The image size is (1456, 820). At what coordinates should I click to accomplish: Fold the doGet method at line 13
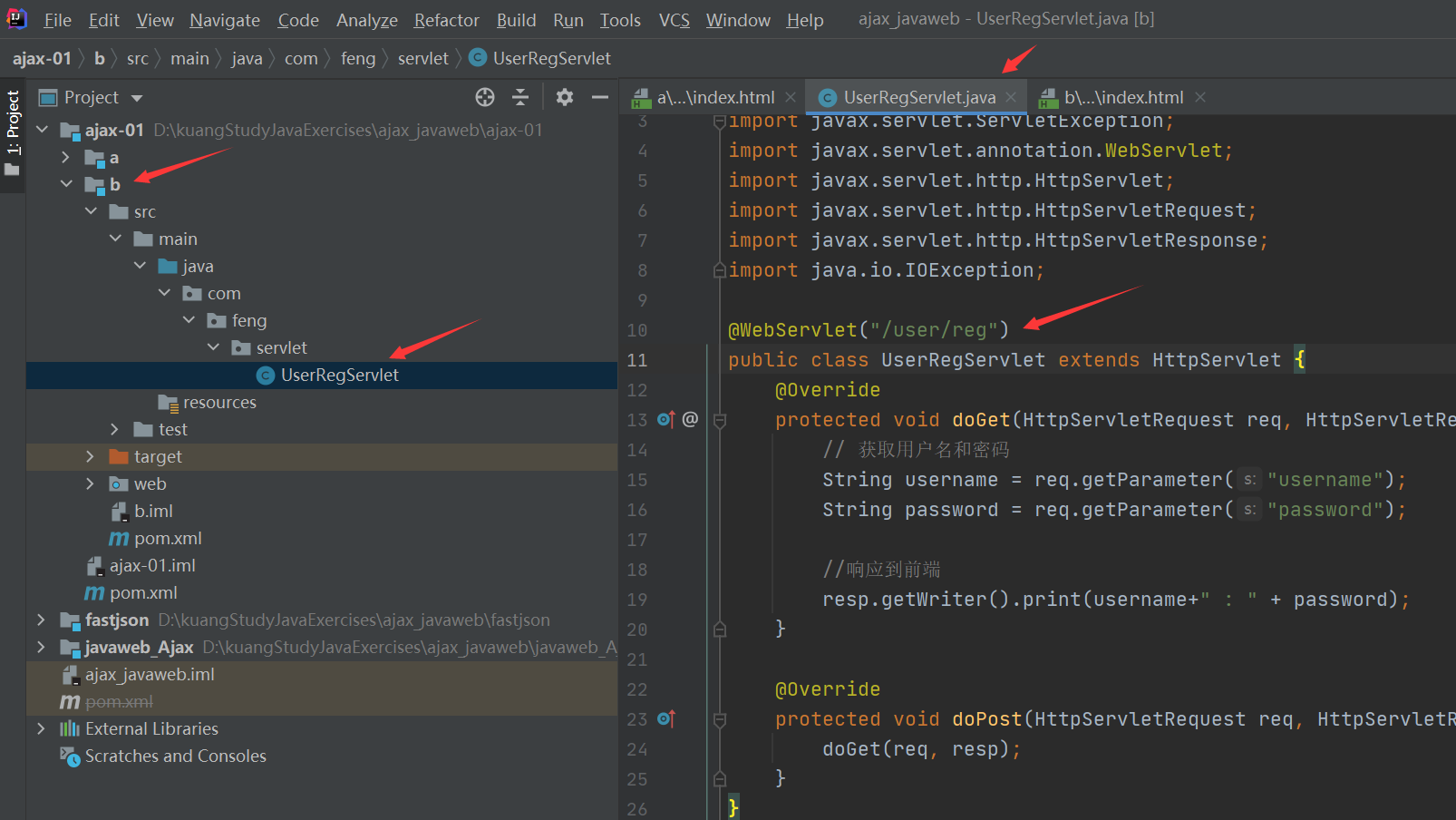[720, 420]
